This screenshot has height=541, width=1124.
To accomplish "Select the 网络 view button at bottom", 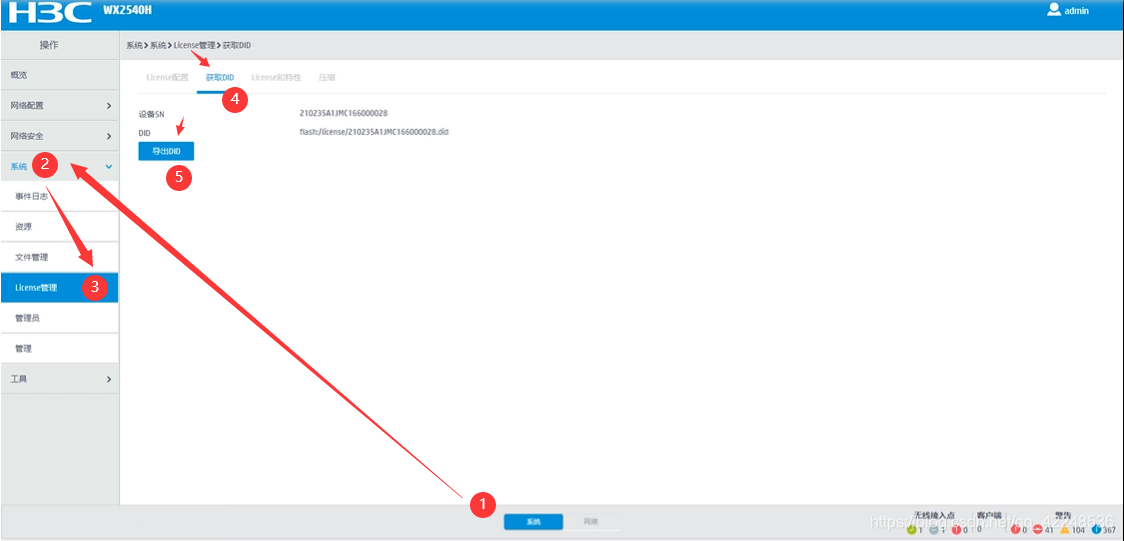I will coord(591,522).
